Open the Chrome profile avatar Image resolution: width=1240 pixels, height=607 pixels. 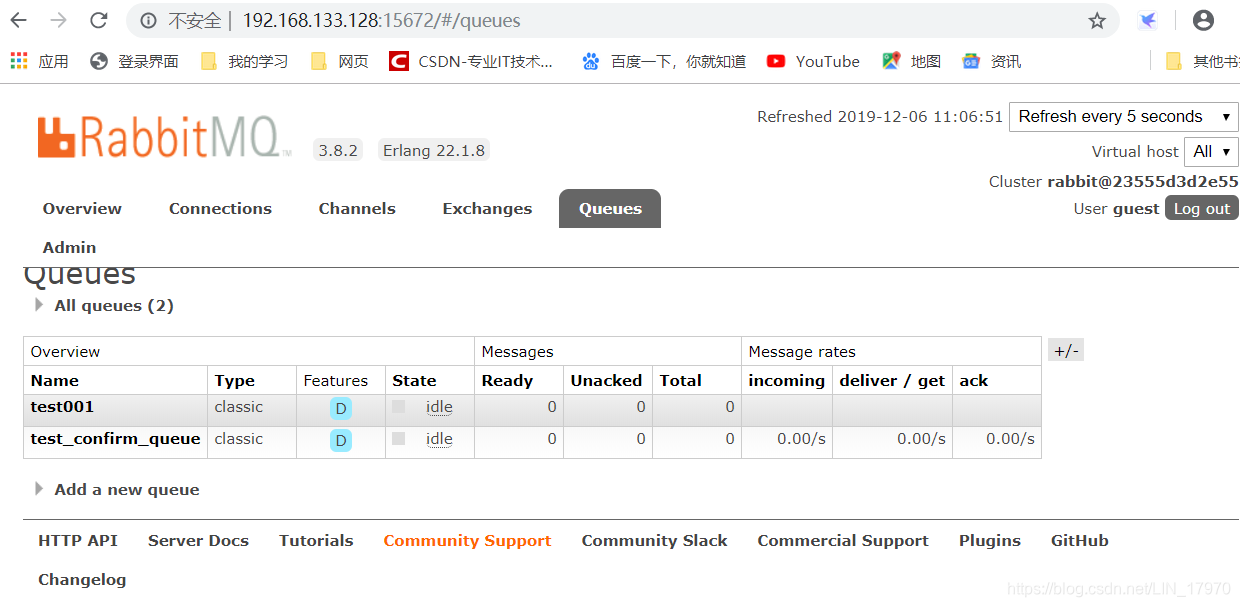1203,20
